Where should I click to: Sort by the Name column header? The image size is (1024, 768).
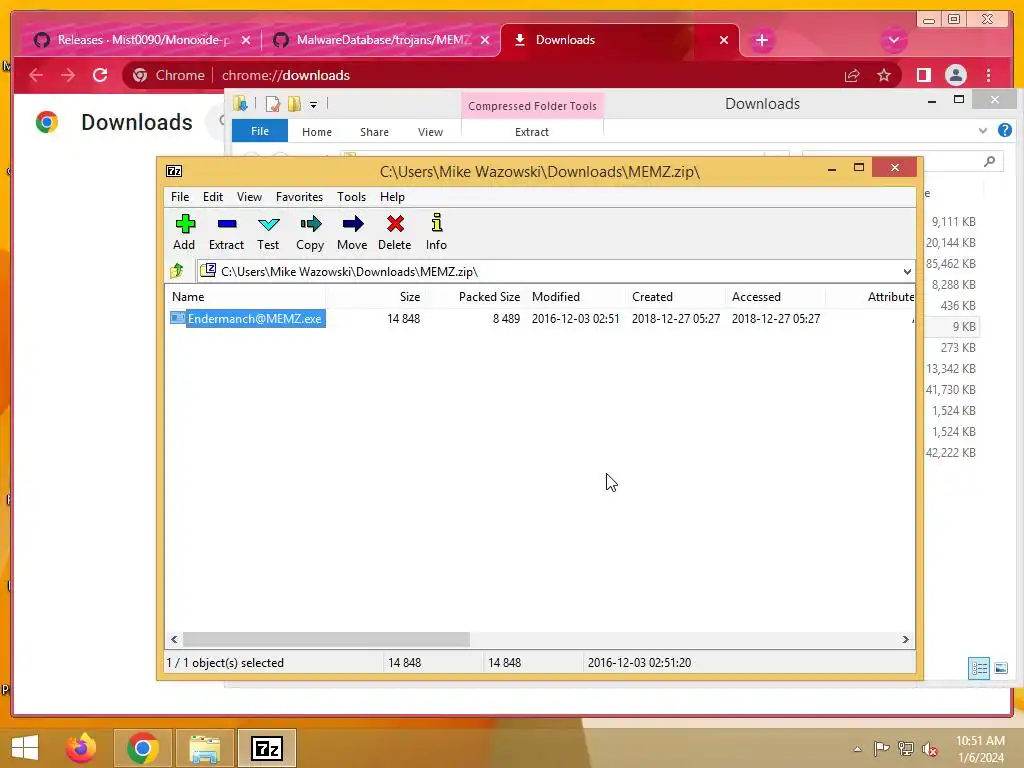pyautogui.click(x=246, y=296)
